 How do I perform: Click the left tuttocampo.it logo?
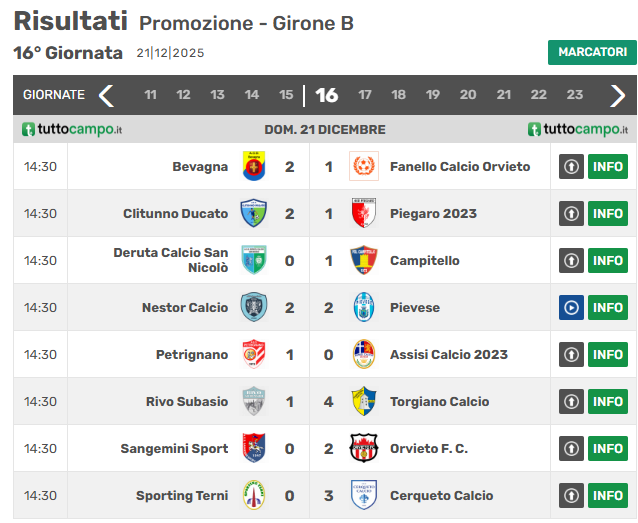[72, 129]
